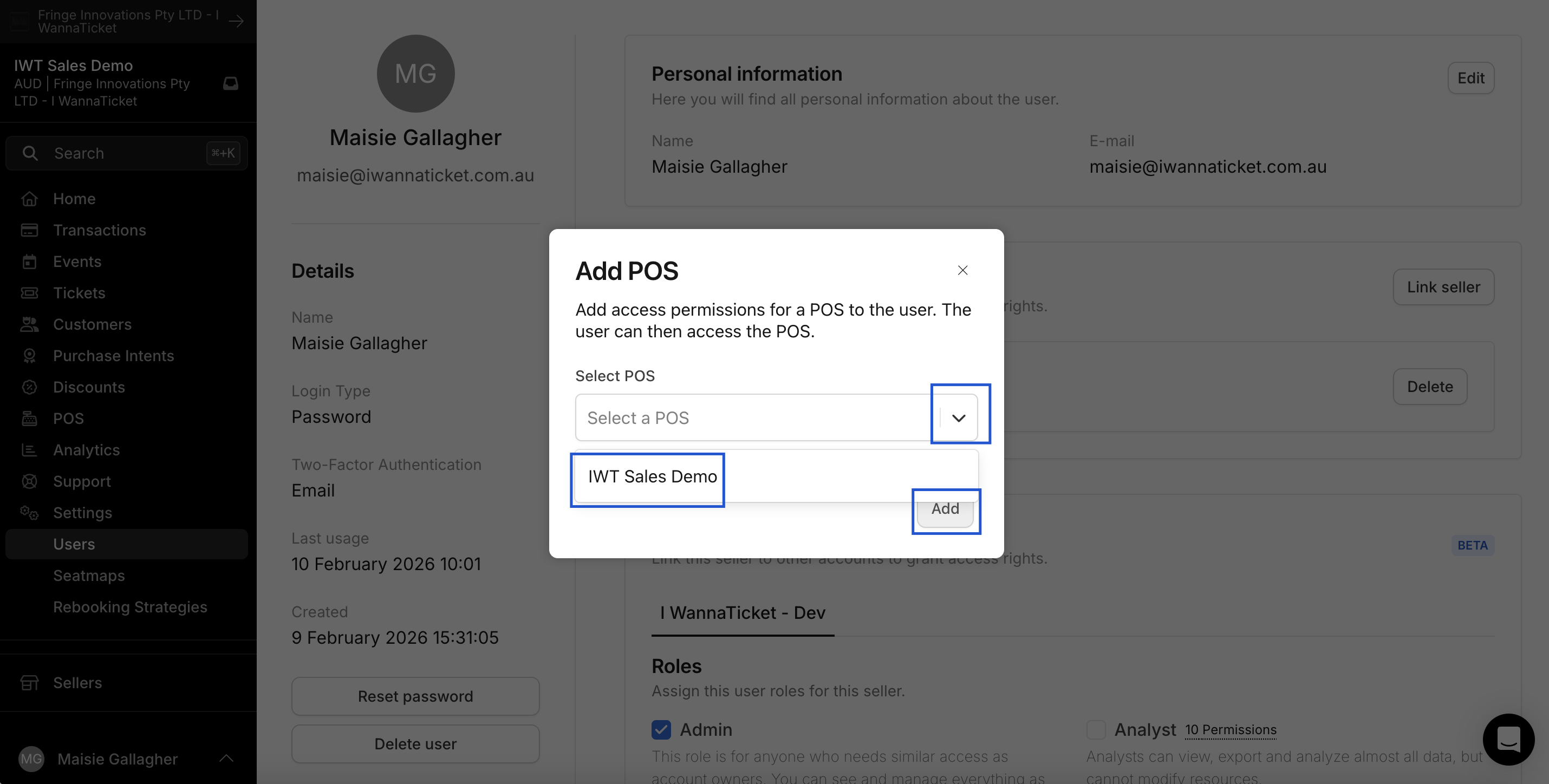Uncheck the Admin role checkbox
Viewport: 1549px width, 784px height.
[661, 729]
